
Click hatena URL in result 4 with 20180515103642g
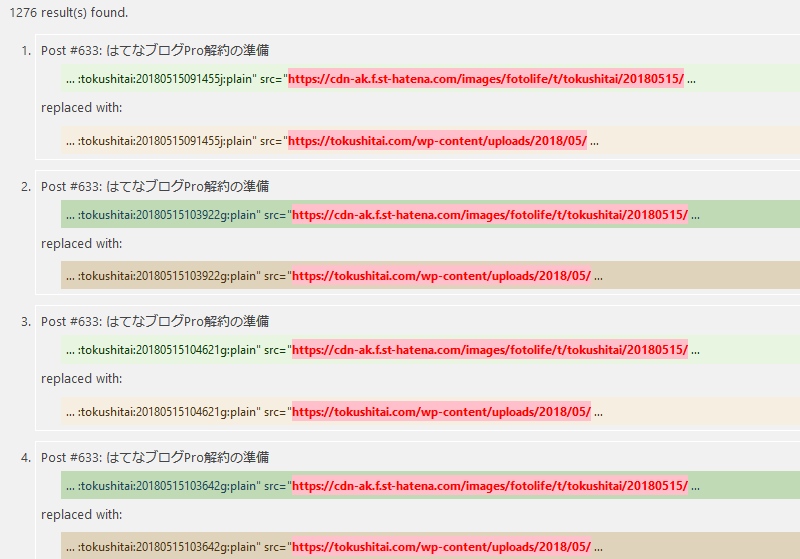(490, 486)
